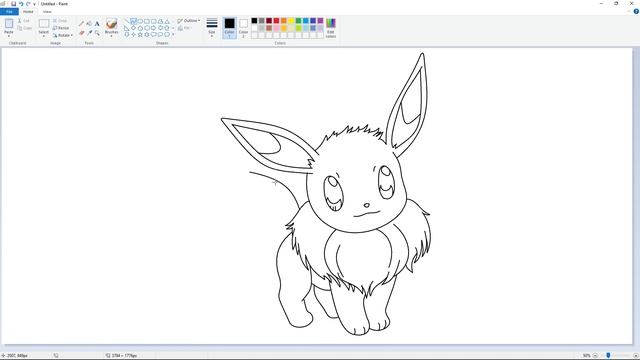Expand the Shapes gallery more arrow
This screenshot has width=640, height=360.
click(173, 34)
